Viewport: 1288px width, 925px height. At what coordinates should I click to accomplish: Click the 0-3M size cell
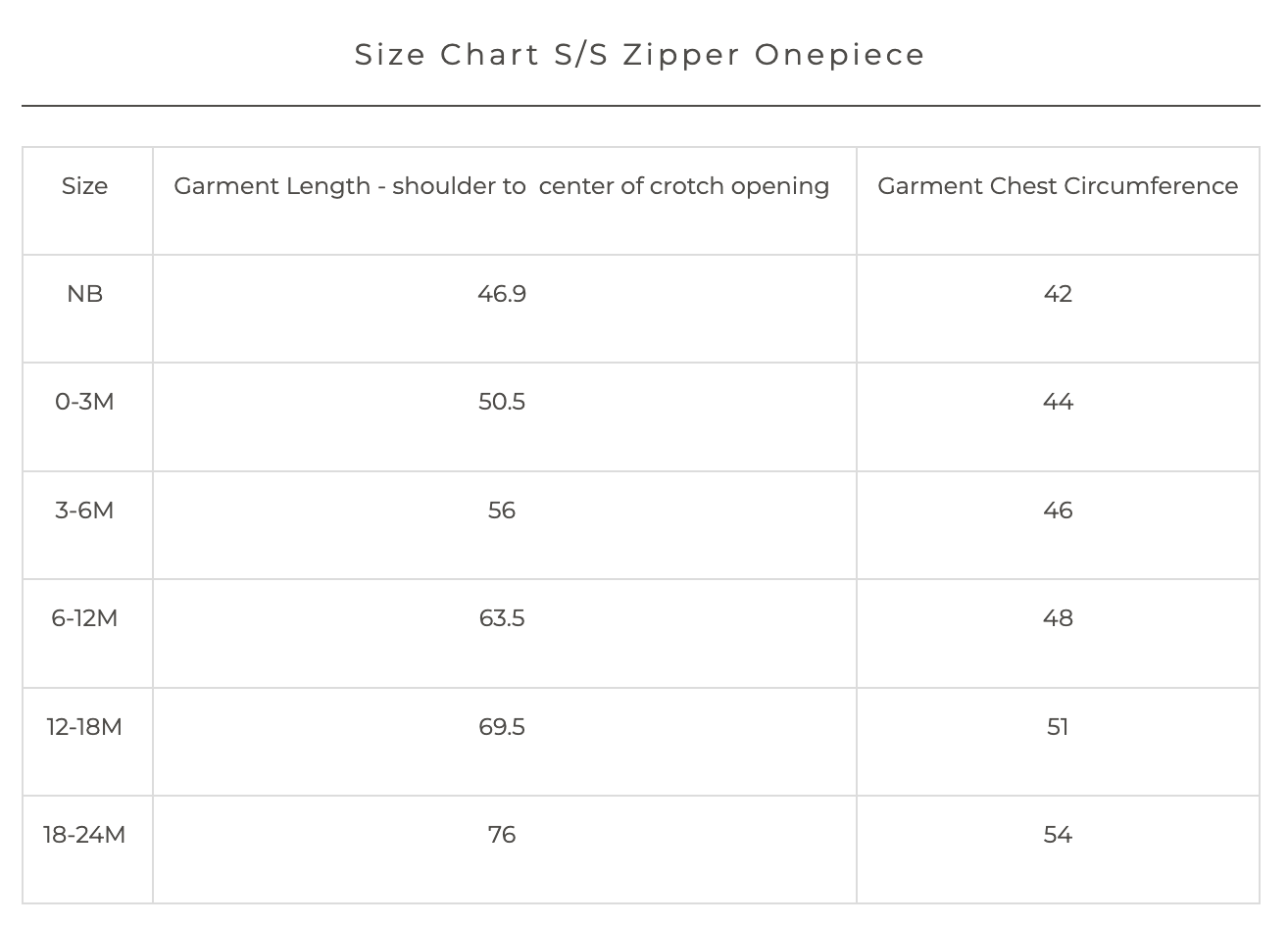(85, 402)
